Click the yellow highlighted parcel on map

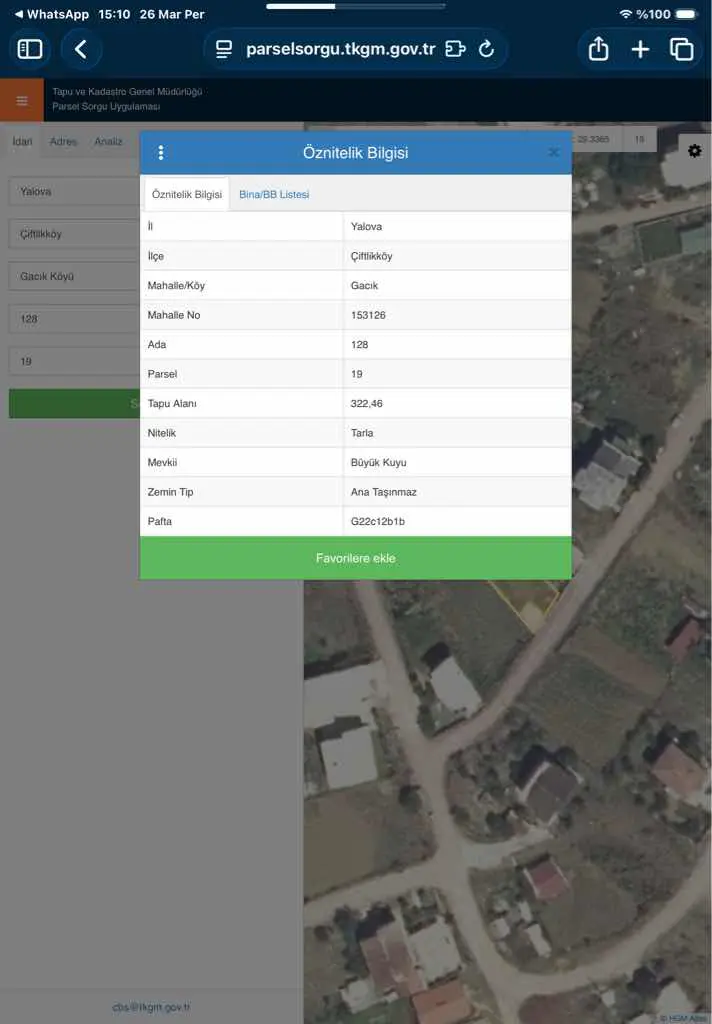tap(526, 604)
